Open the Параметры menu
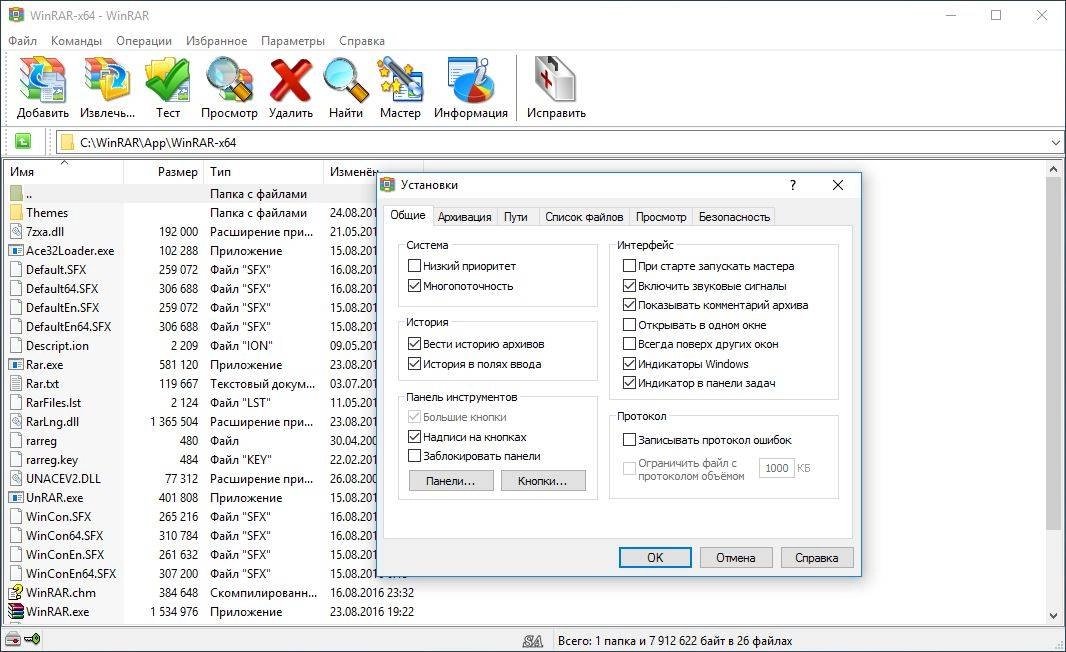This screenshot has width=1066, height=652. click(293, 41)
